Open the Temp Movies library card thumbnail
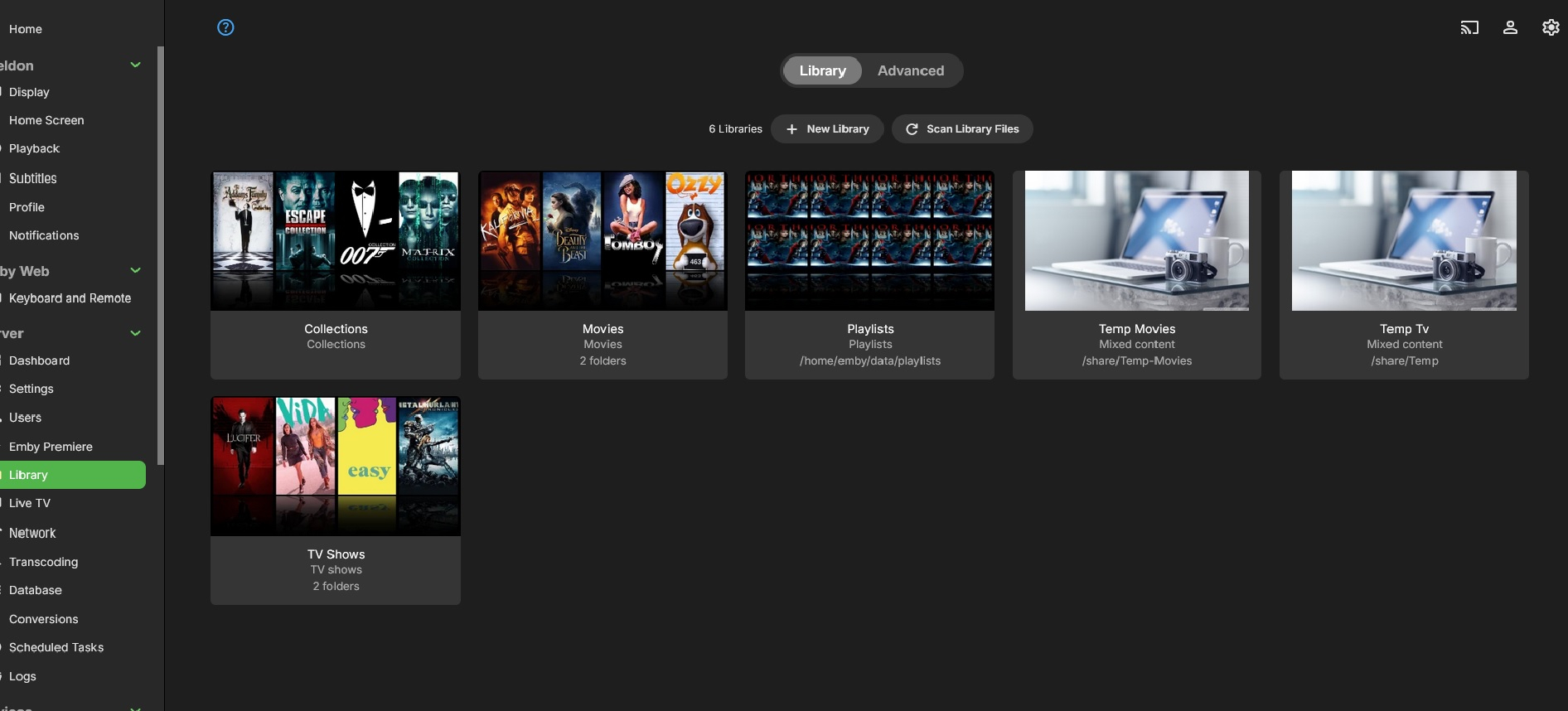Image resolution: width=1568 pixels, height=711 pixels. pos(1137,240)
